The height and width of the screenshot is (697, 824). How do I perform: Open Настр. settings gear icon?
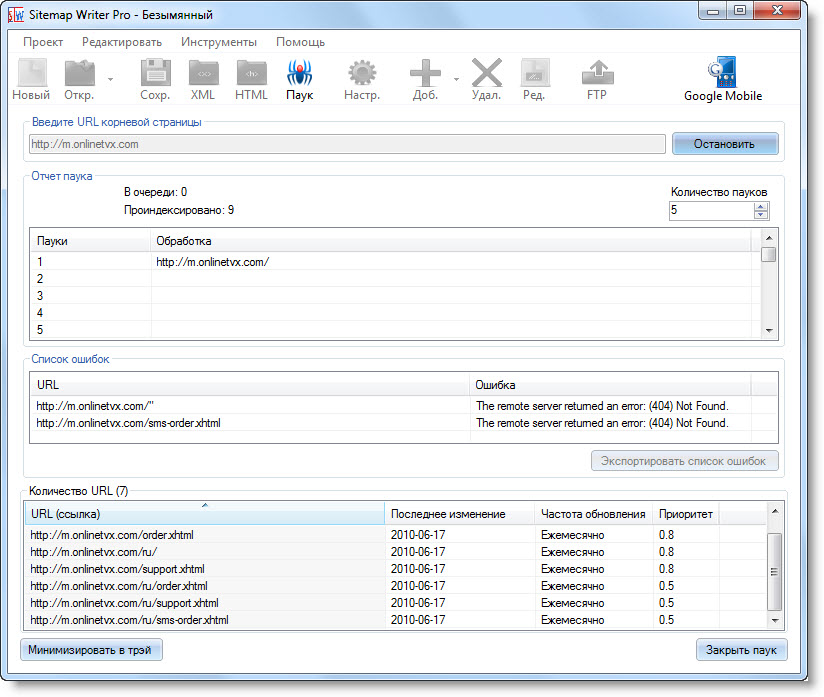362,73
